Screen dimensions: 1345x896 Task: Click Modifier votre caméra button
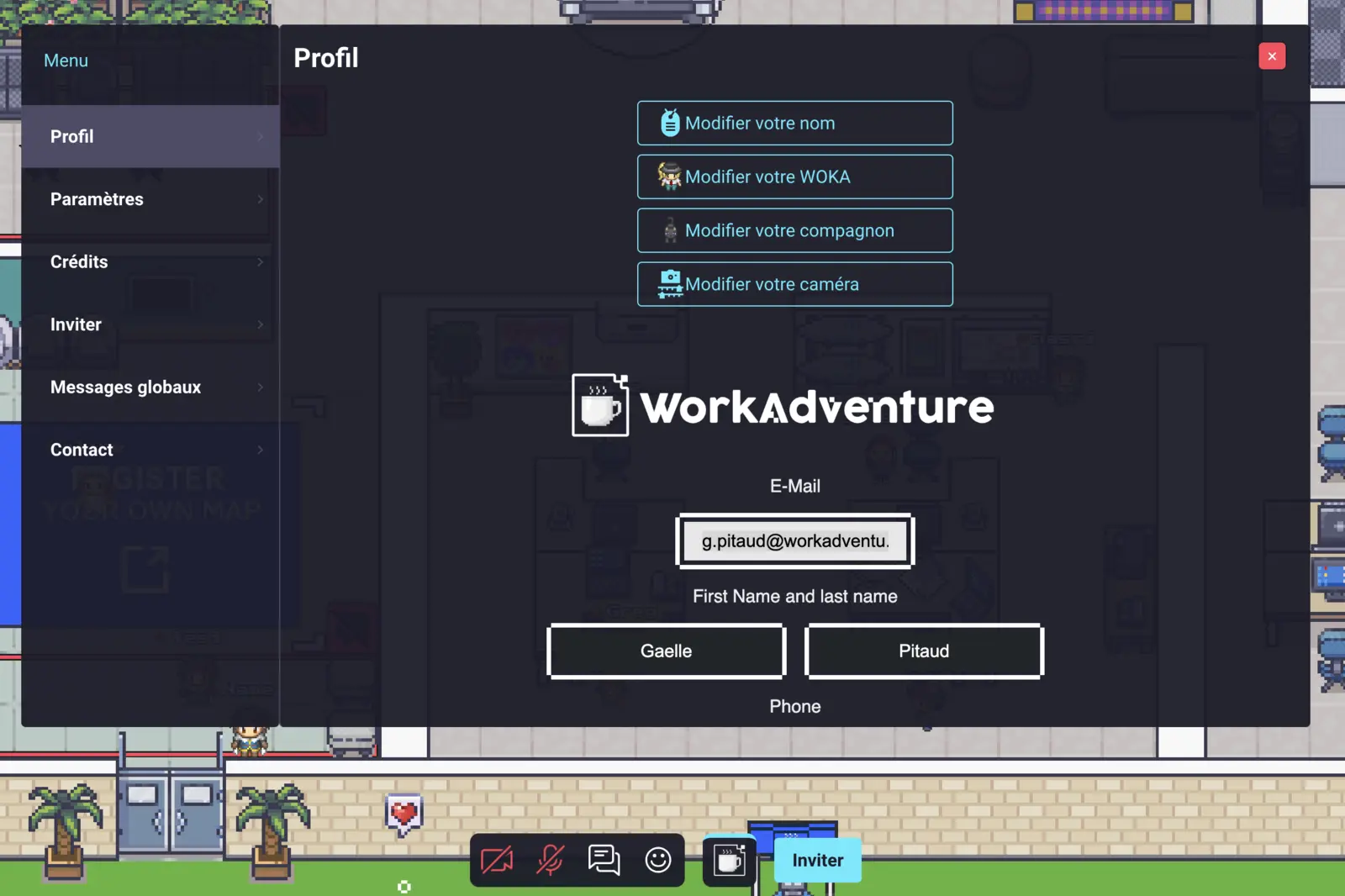coord(795,284)
